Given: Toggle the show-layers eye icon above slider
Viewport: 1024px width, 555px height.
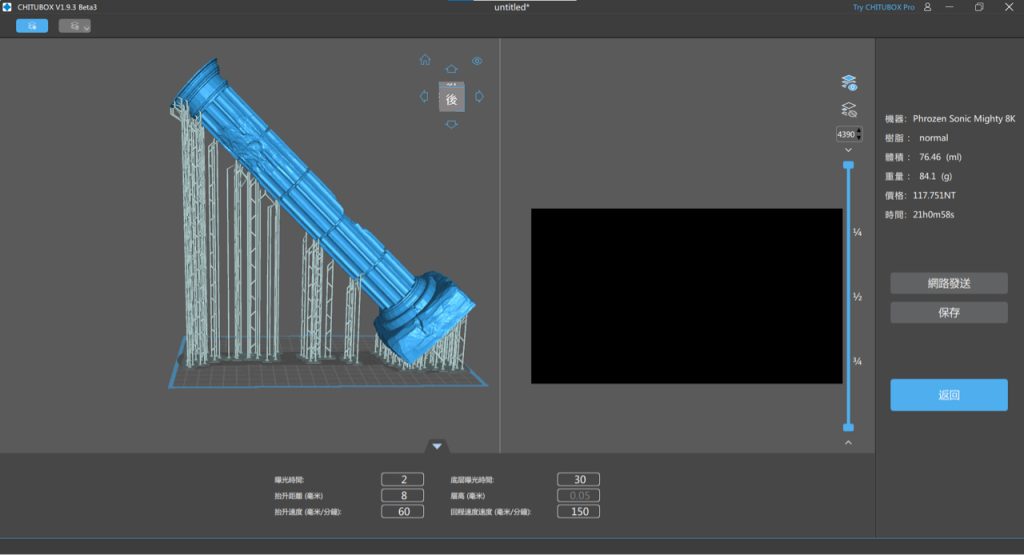Looking at the screenshot, I should click(x=848, y=83).
